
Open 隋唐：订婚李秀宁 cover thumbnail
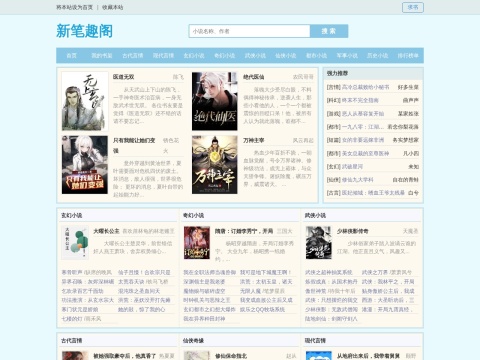[x=197, y=243]
